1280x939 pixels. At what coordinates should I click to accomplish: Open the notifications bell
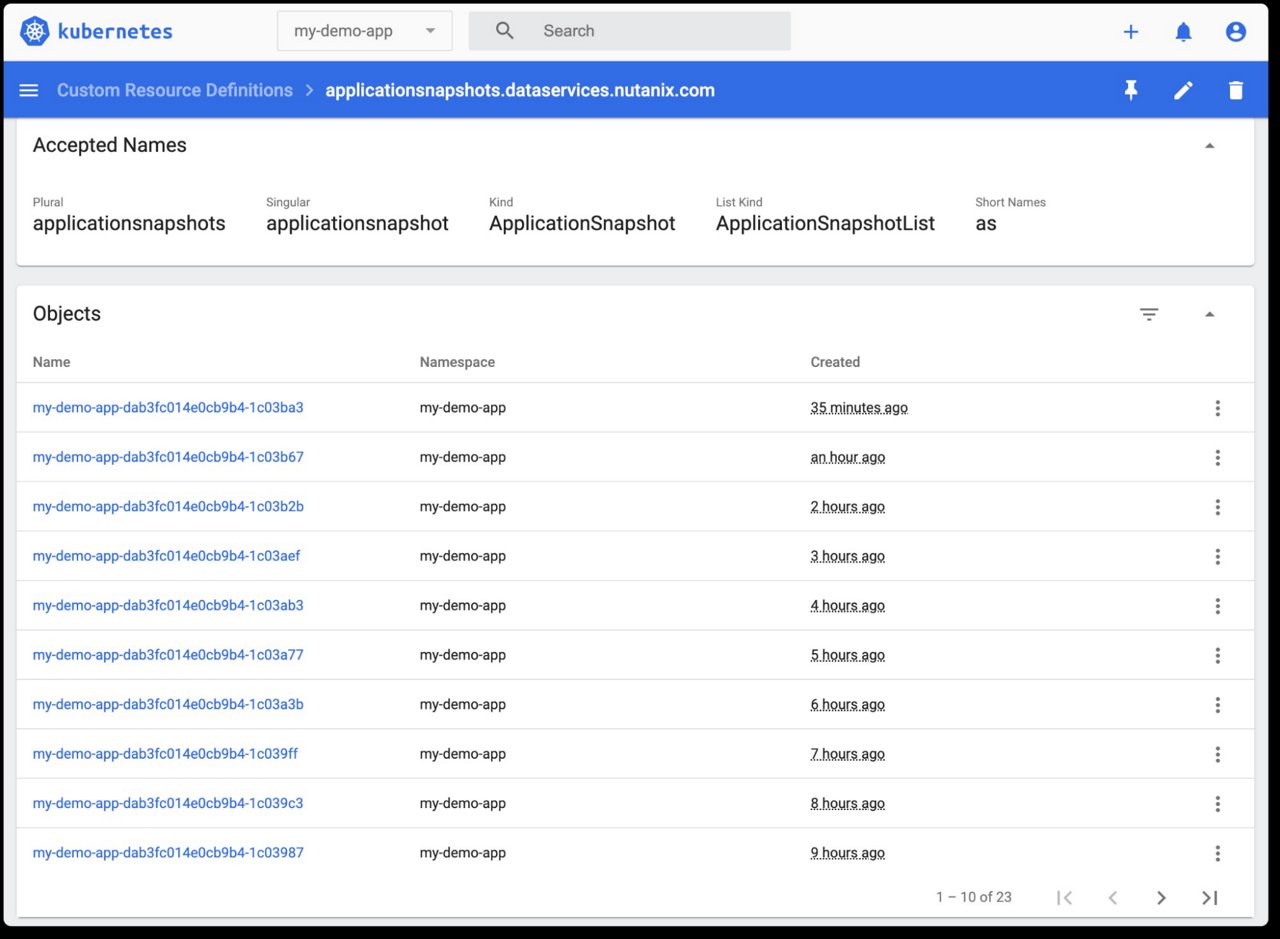pyautogui.click(x=1183, y=31)
